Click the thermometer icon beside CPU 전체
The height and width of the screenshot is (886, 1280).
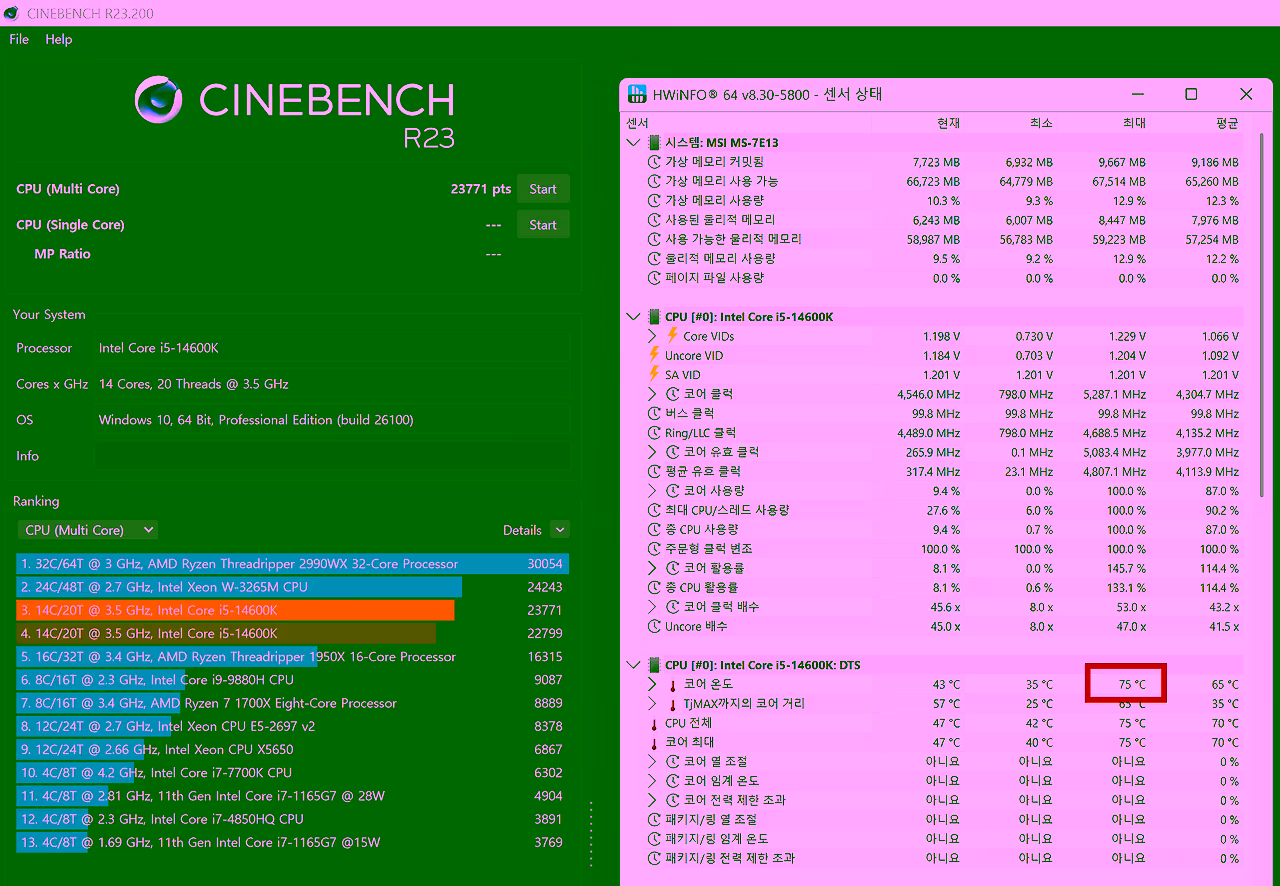pyautogui.click(x=655, y=723)
